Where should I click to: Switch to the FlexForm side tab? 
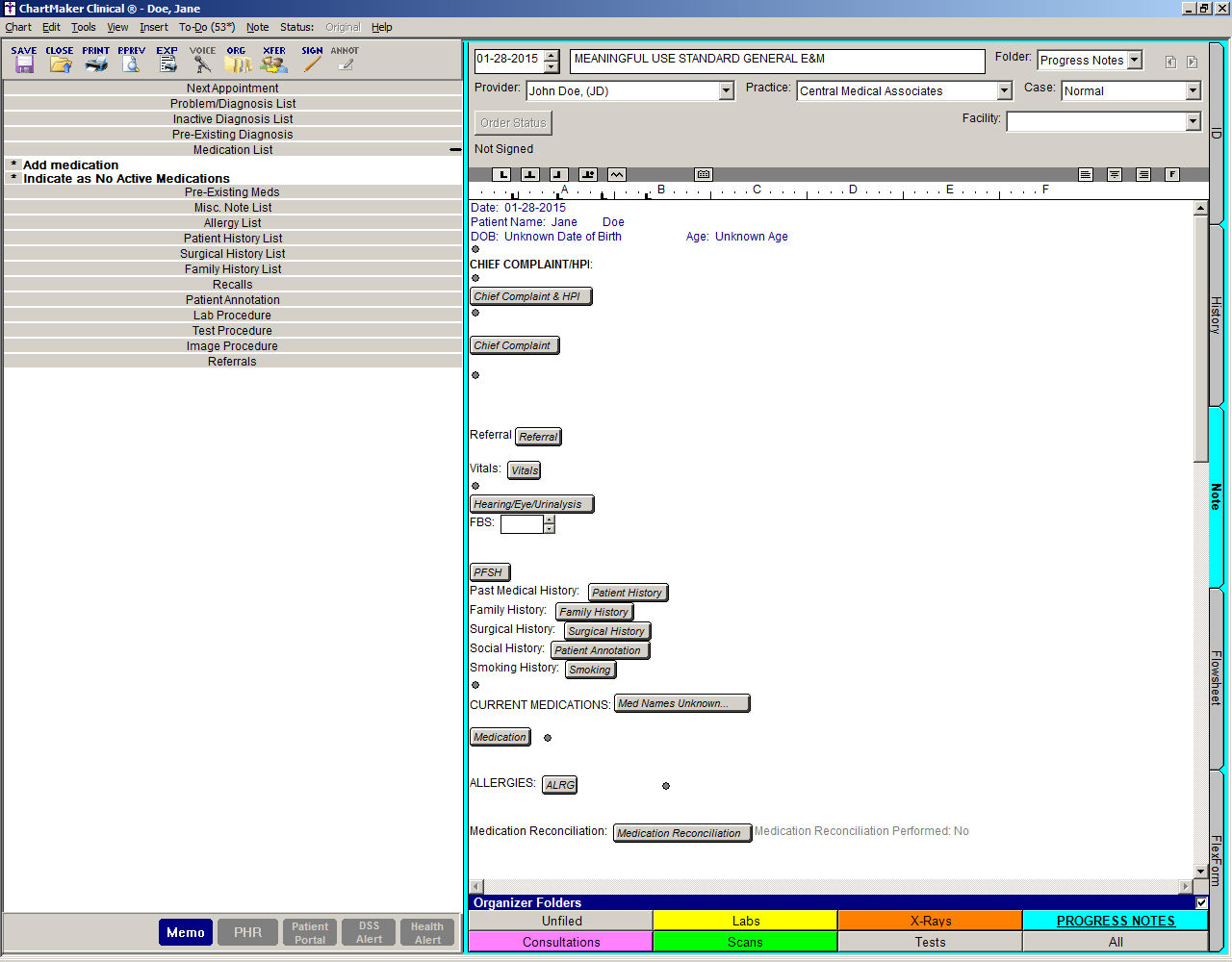coord(1216,860)
